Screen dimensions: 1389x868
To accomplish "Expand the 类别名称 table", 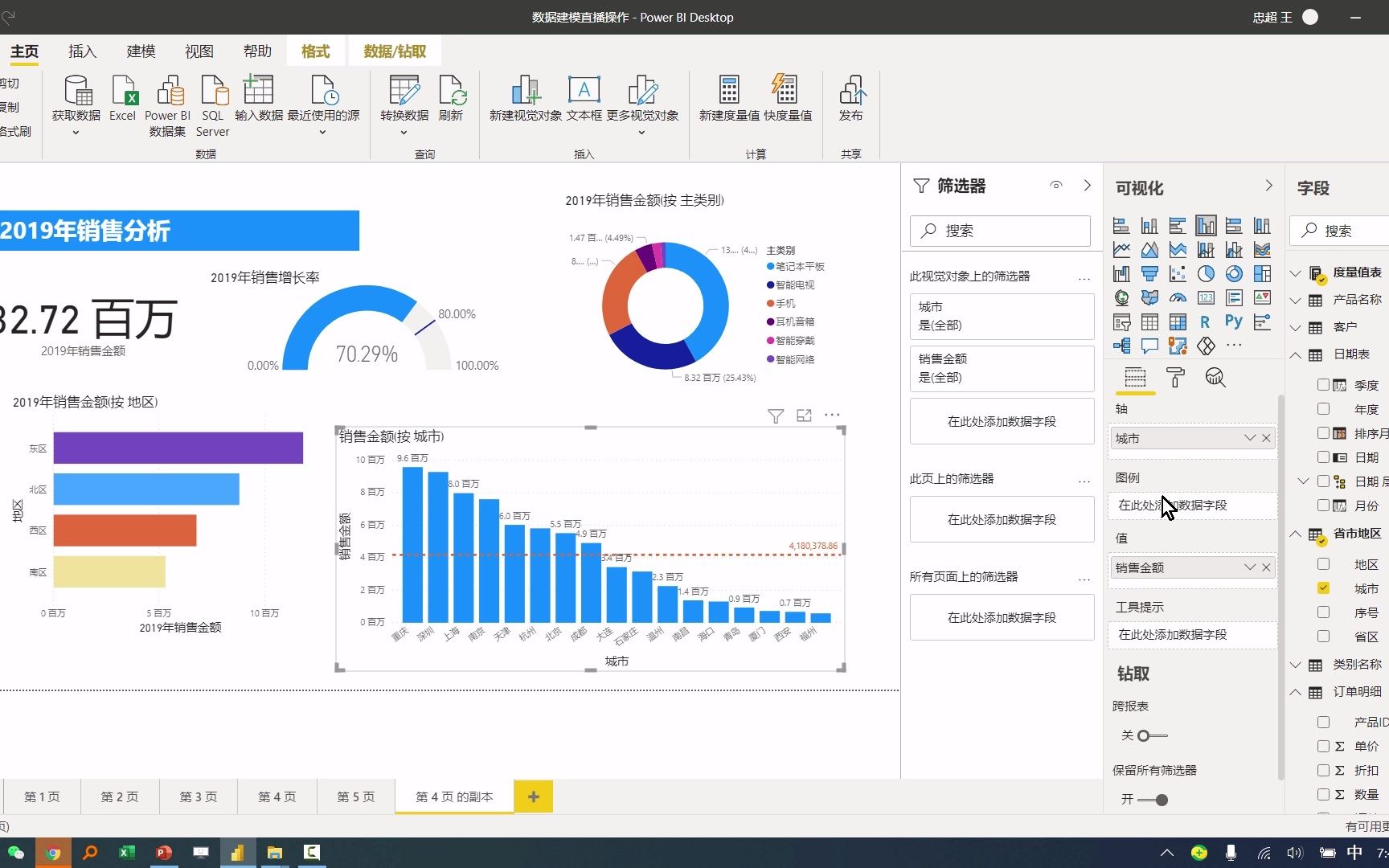I will click(x=1296, y=665).
